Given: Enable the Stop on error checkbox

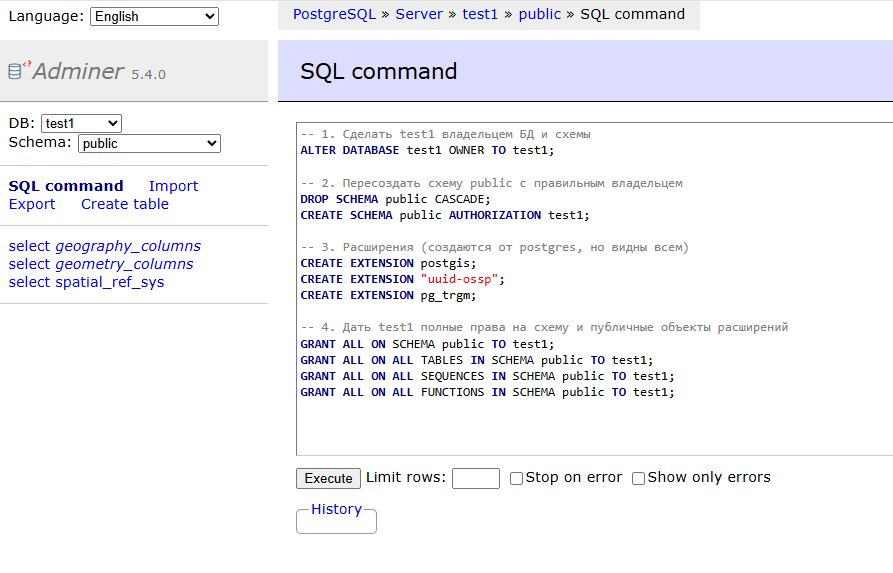Looking at the screenshot, I should pos(517,478).
